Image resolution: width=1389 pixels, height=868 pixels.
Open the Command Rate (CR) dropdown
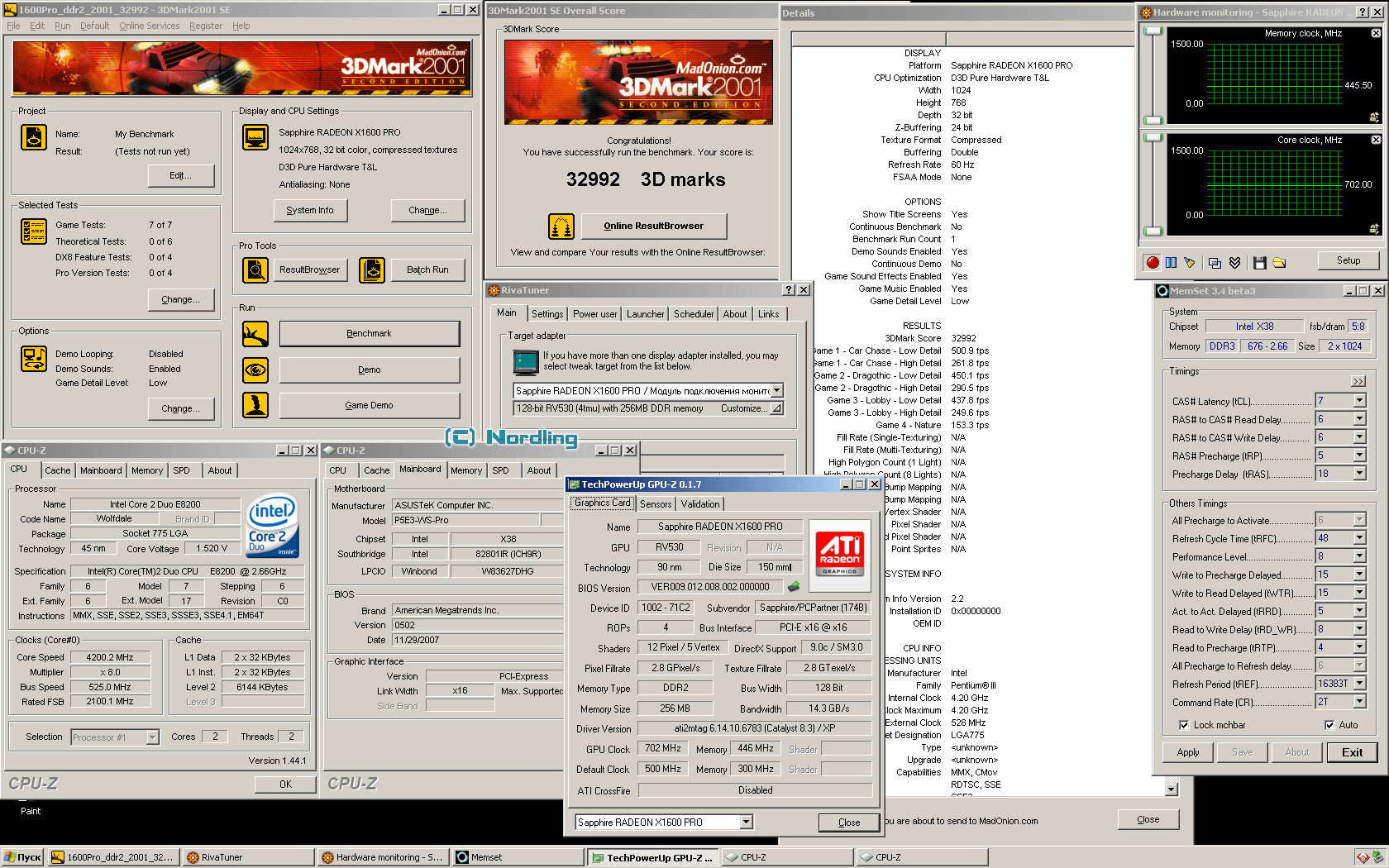[x=1359, y=702]
